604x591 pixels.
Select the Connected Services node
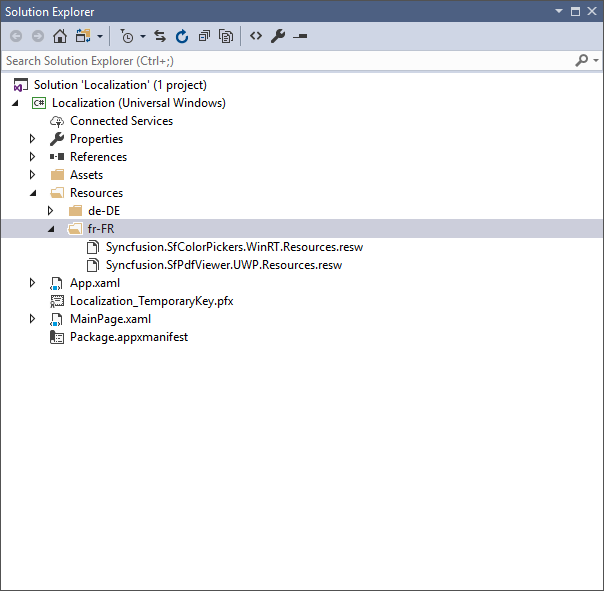point(121,121)
